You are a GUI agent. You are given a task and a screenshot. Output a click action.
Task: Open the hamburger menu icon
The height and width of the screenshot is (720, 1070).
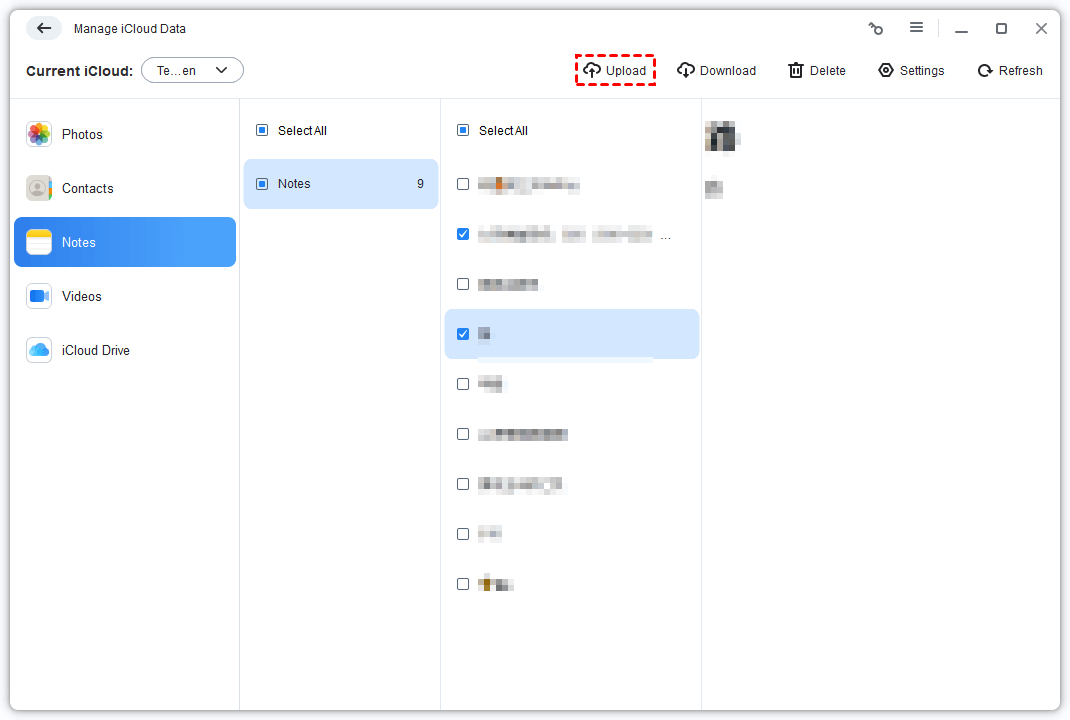click(916, 28)
